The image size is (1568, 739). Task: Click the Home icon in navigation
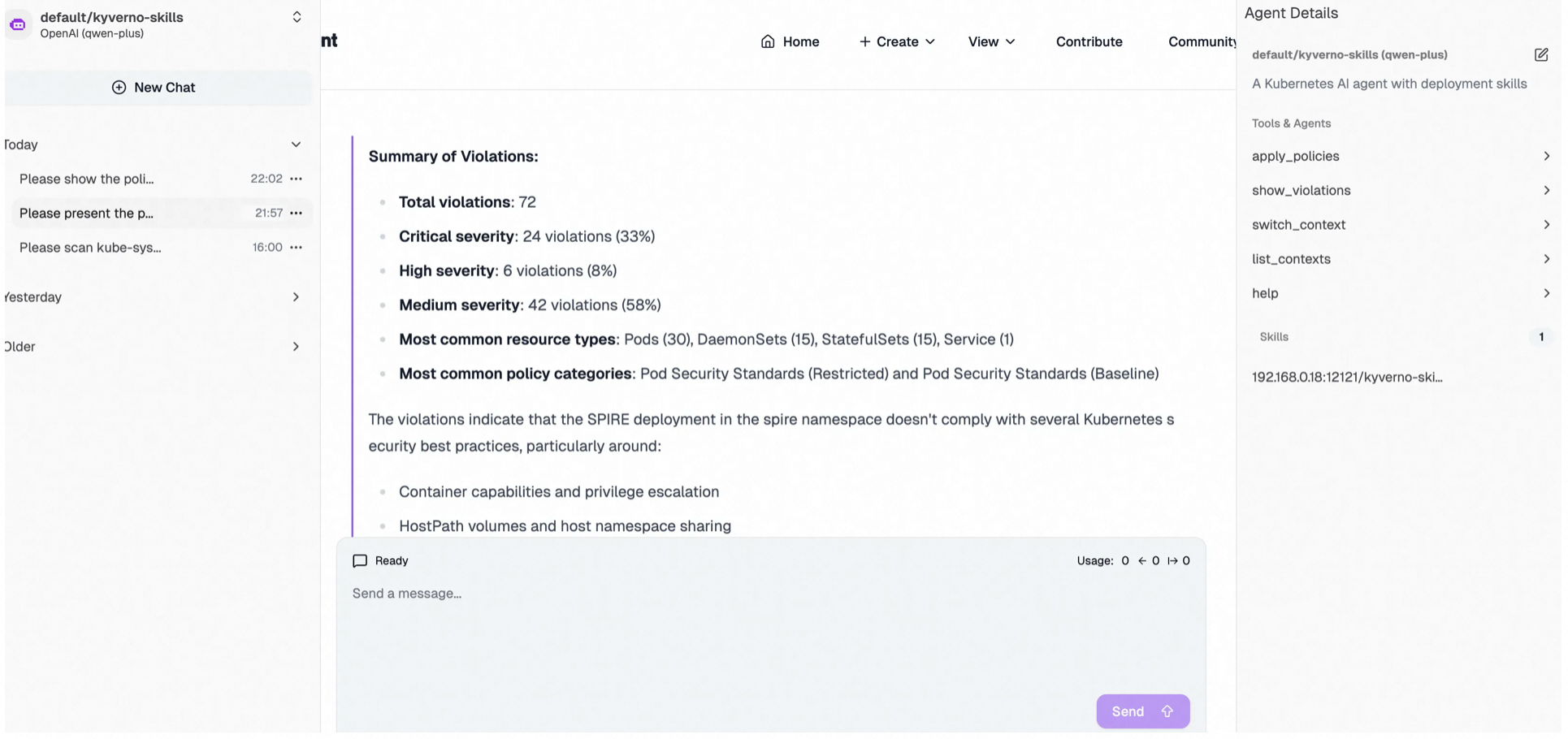click(x=767, y=41)
